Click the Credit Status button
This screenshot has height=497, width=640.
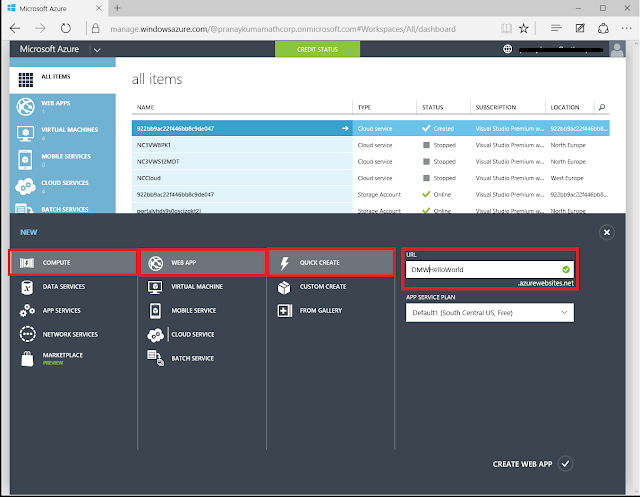pos(317,49)
